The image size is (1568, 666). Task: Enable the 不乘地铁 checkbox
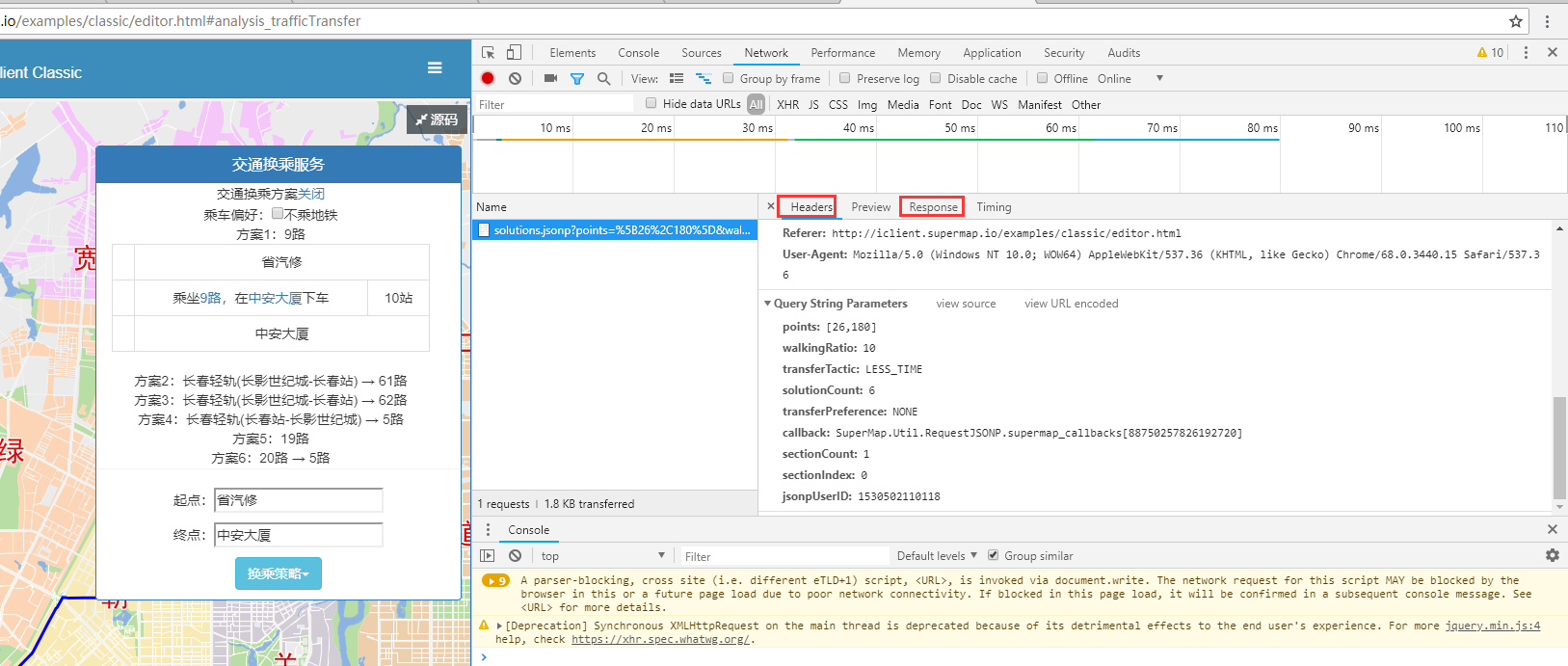[x=278, y=214]
